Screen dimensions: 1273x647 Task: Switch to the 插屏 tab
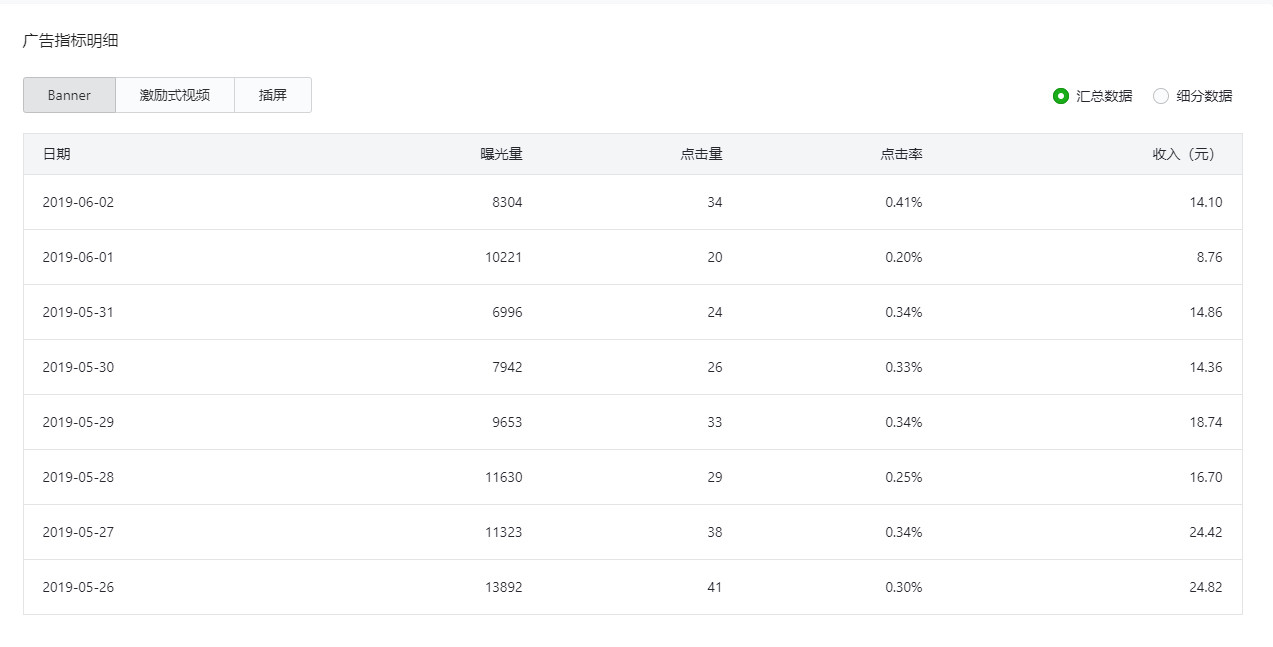tap(272, 95)
